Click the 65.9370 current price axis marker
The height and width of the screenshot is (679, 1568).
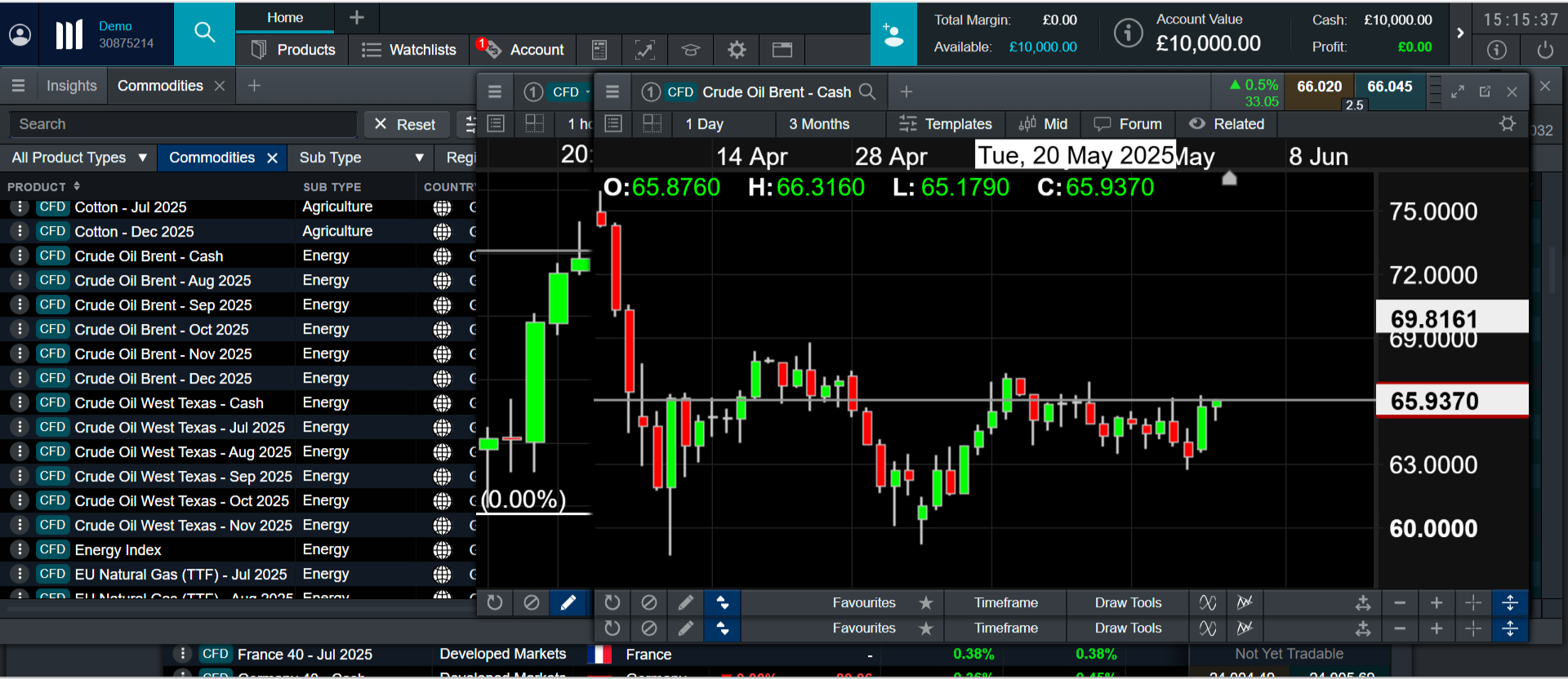coord(1451,401)
